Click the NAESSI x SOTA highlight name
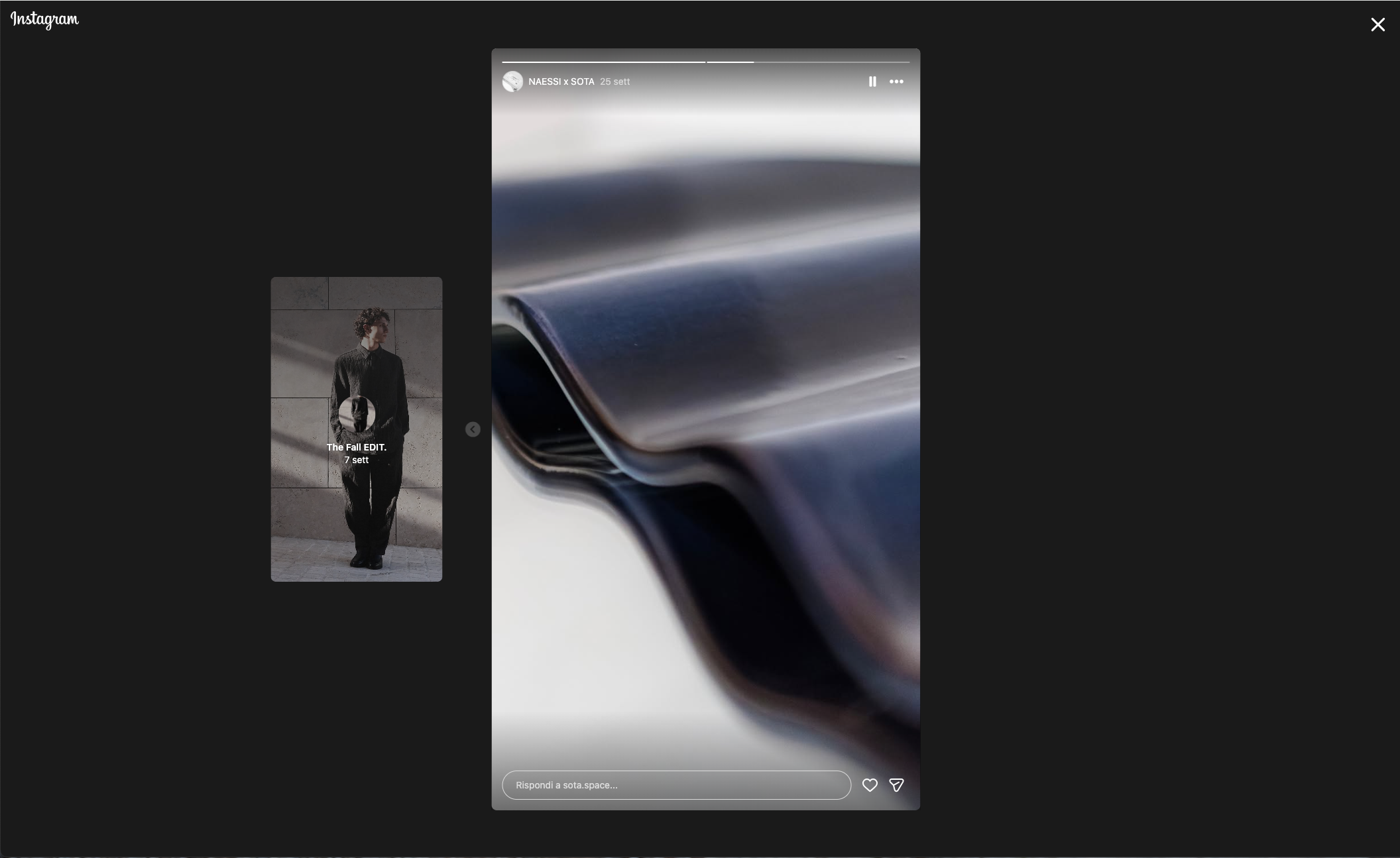 pos(561,81)
